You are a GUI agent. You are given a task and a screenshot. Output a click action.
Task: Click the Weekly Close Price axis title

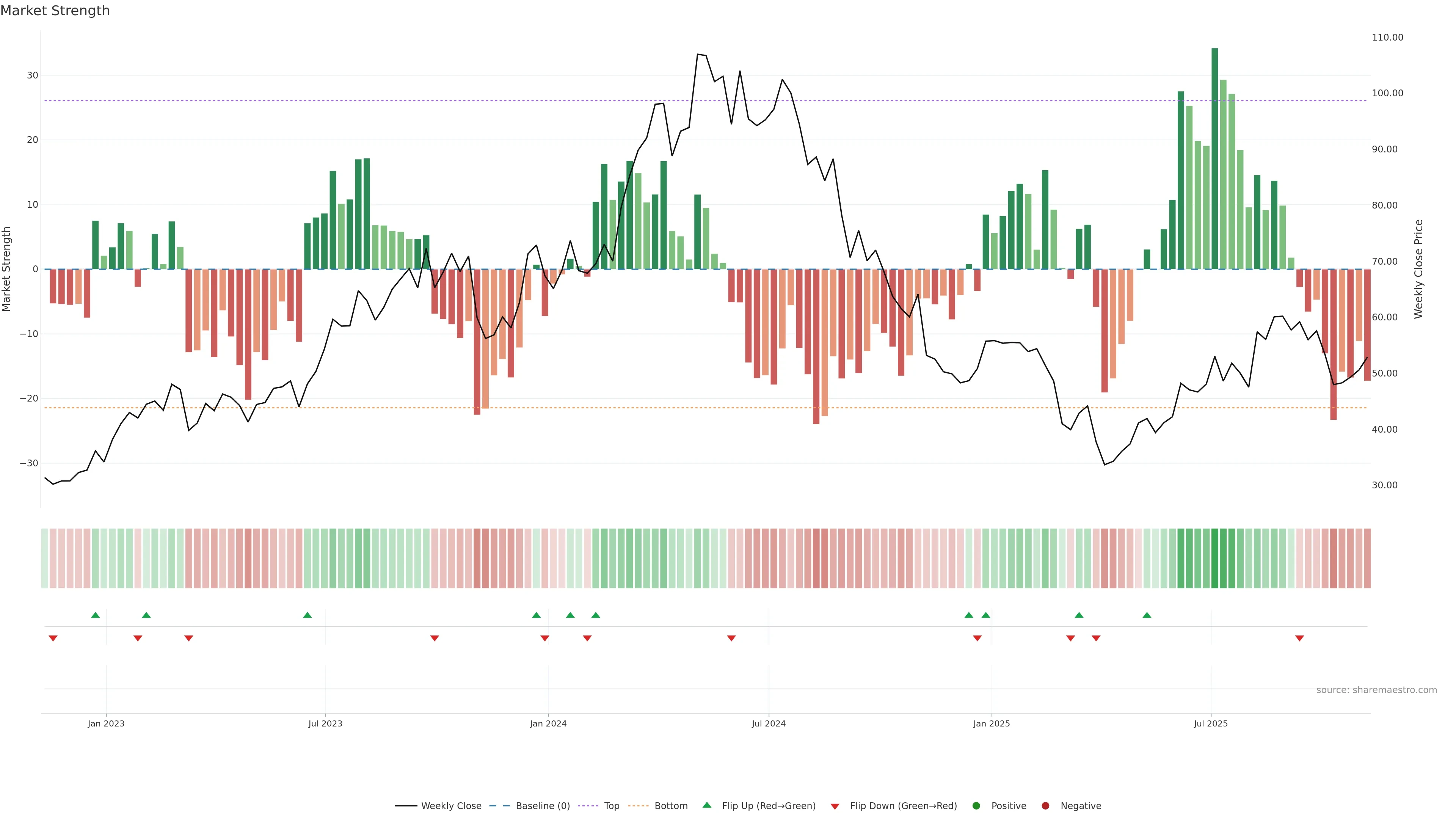click(1419, 269)
